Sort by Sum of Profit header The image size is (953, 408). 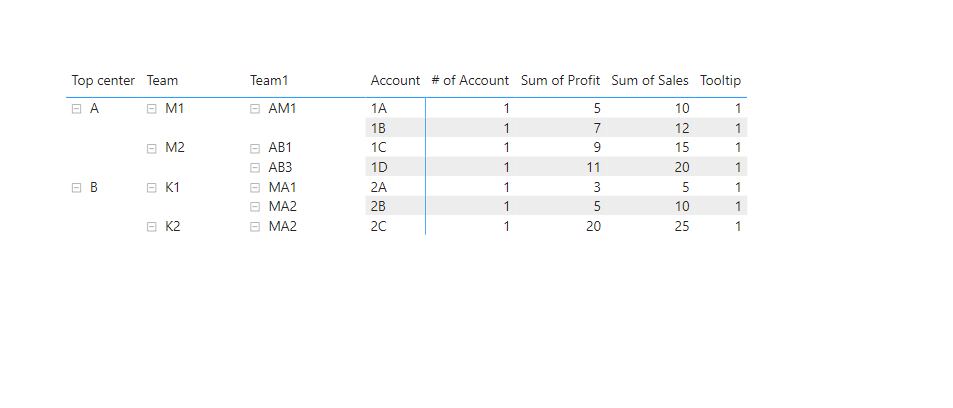point(560,80)
